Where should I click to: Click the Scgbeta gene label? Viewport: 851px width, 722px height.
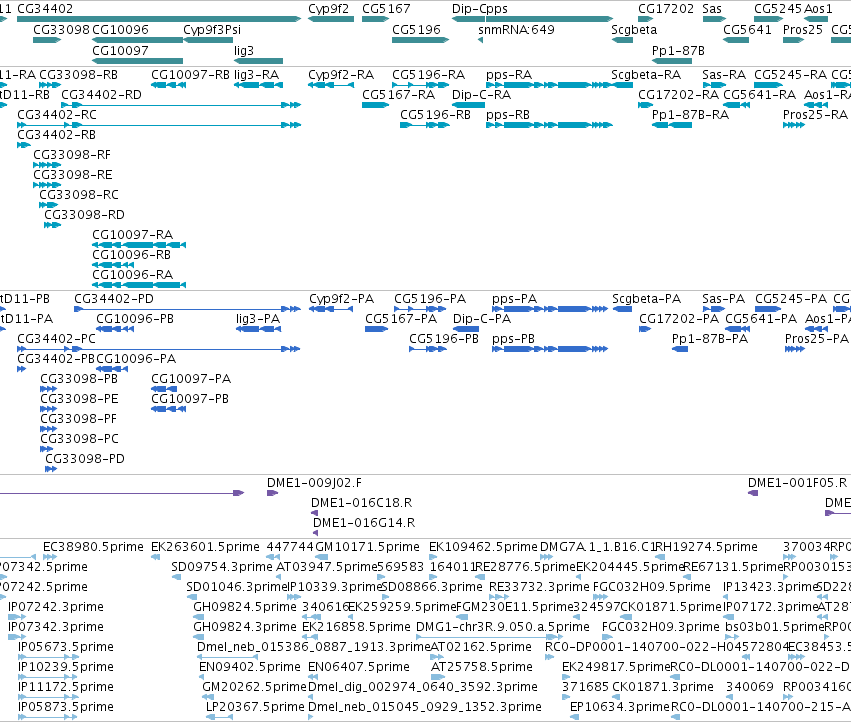tap(634, 29)
